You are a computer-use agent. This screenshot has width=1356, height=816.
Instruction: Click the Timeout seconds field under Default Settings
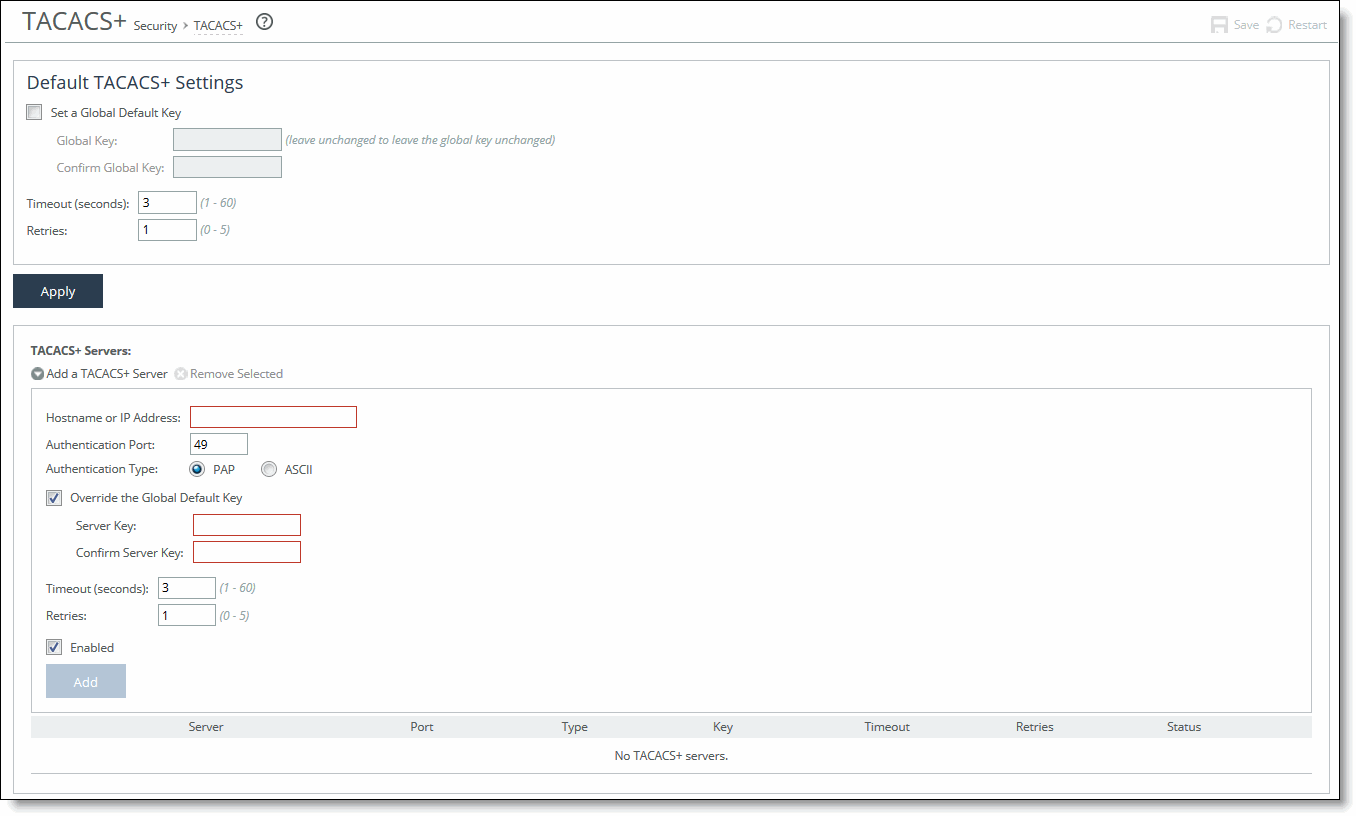click(167, 201)
